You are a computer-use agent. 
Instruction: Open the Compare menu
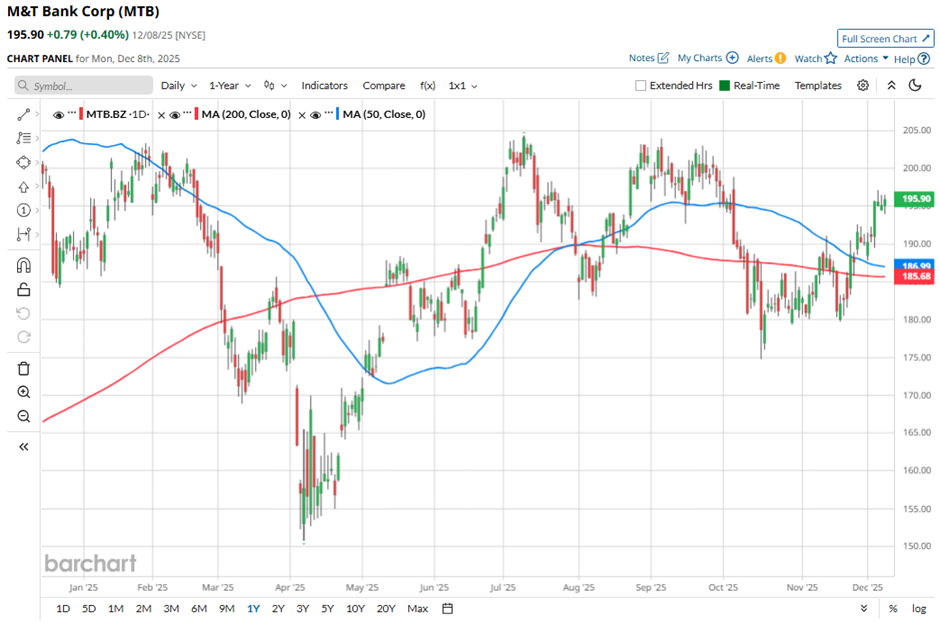[x=384, y=86]
